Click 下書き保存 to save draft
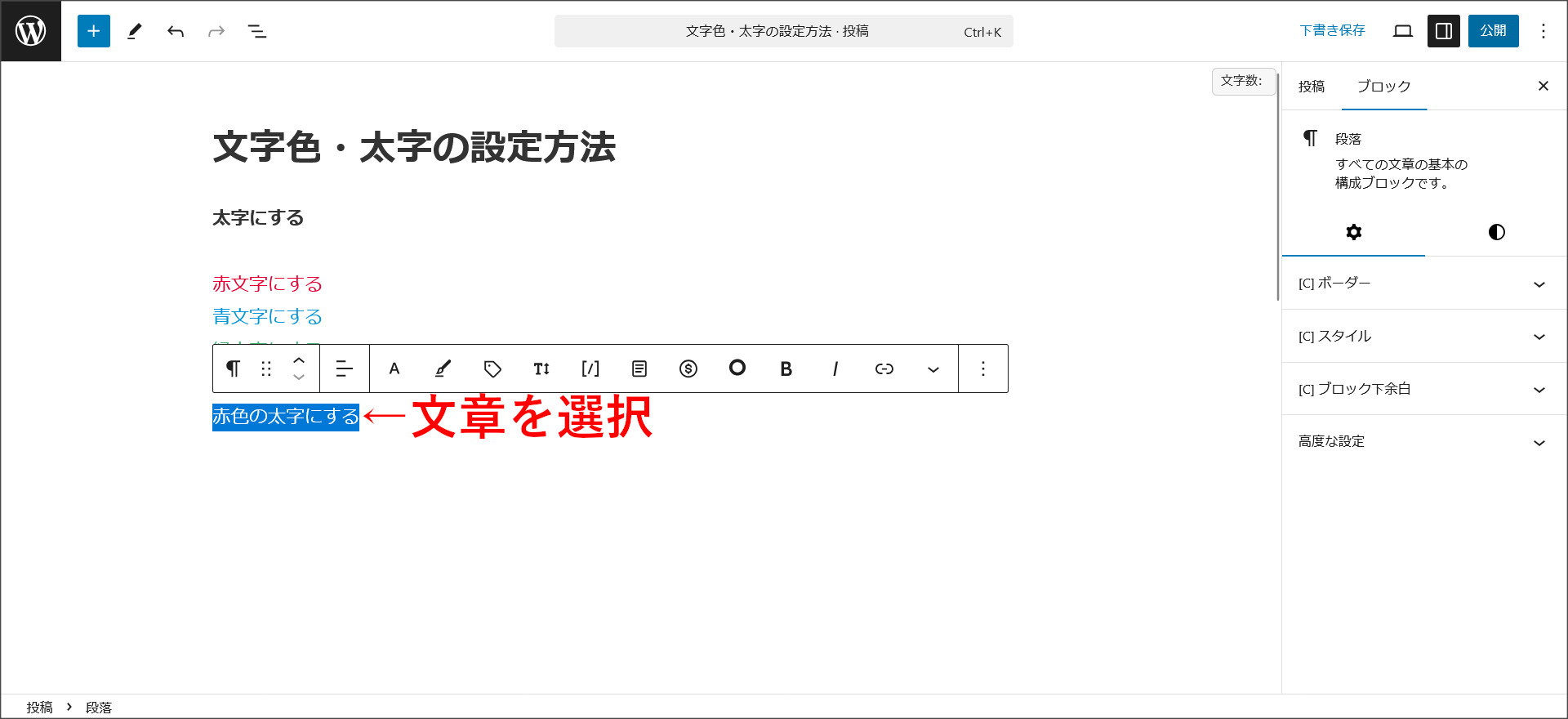Image resolution: width=1568 pixels, height=719 pixels. click(x=1332, y=31)
